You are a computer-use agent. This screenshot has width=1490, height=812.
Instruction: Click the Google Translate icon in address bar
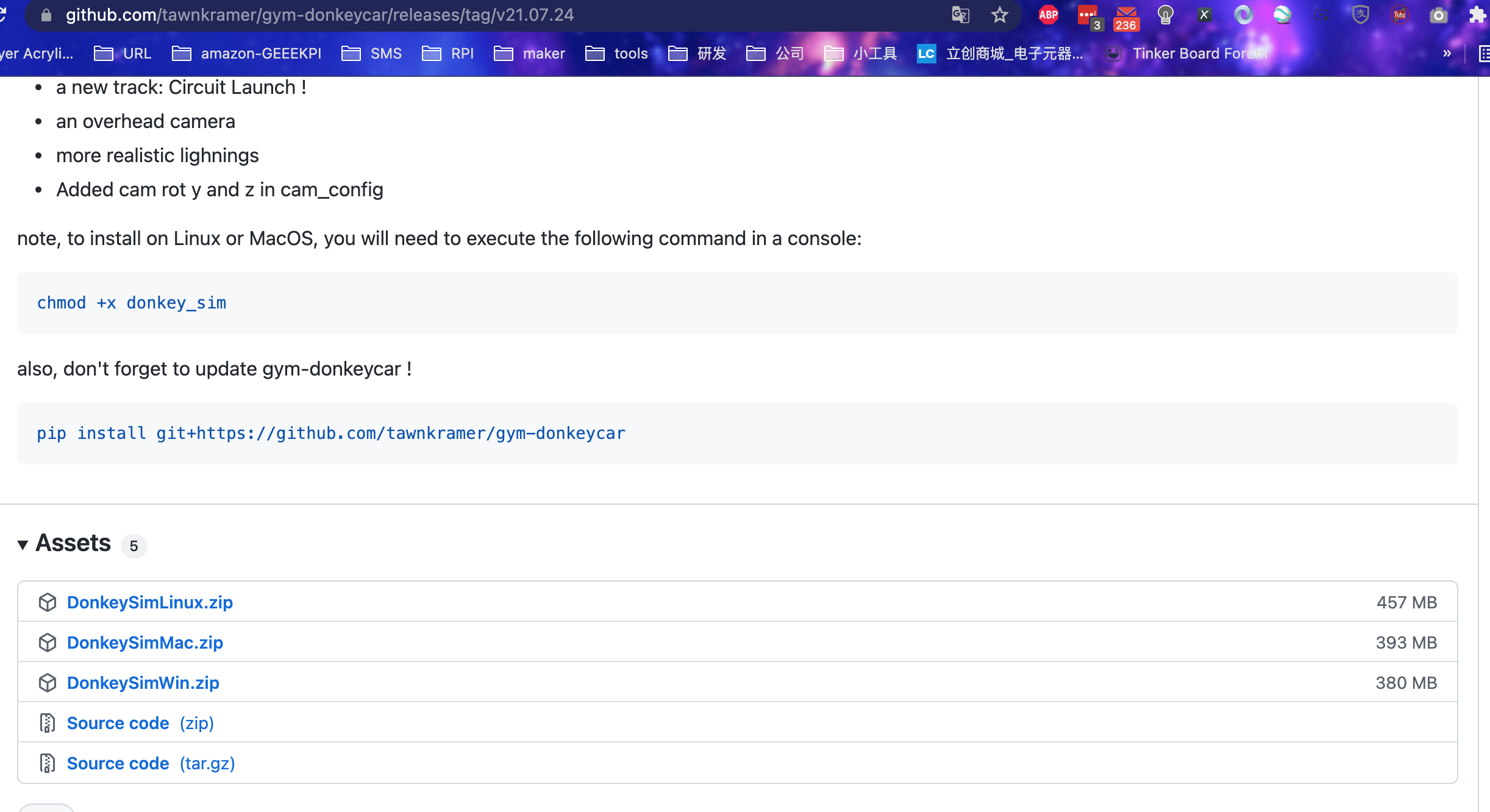961,15
